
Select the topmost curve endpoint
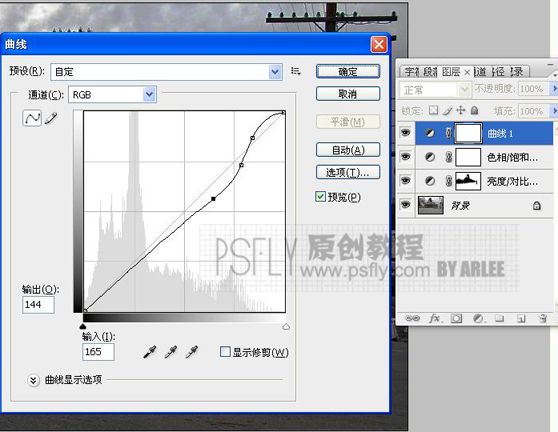(283, 112)
